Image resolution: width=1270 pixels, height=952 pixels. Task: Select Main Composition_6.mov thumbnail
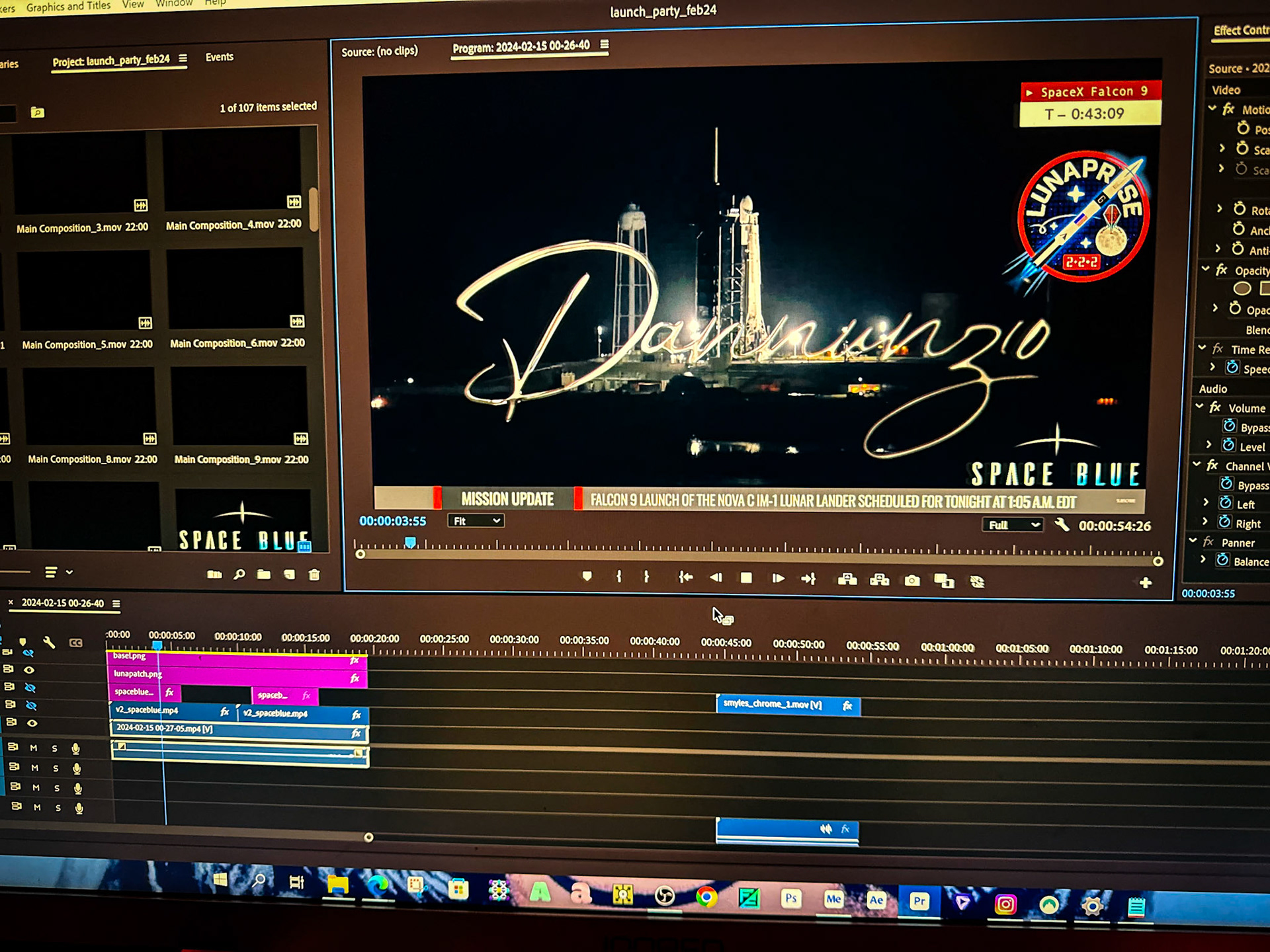[236, 289]
